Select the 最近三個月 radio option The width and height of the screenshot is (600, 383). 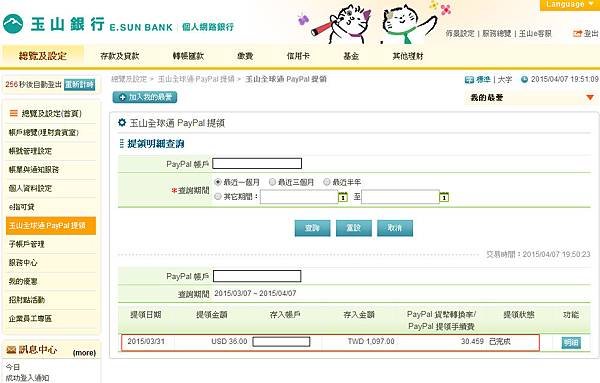(272, 182)
